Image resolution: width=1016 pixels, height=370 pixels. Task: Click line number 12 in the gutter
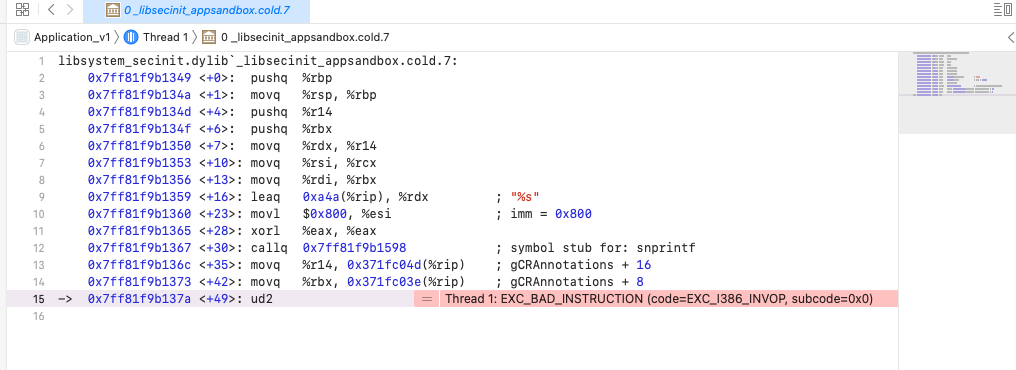41,248
